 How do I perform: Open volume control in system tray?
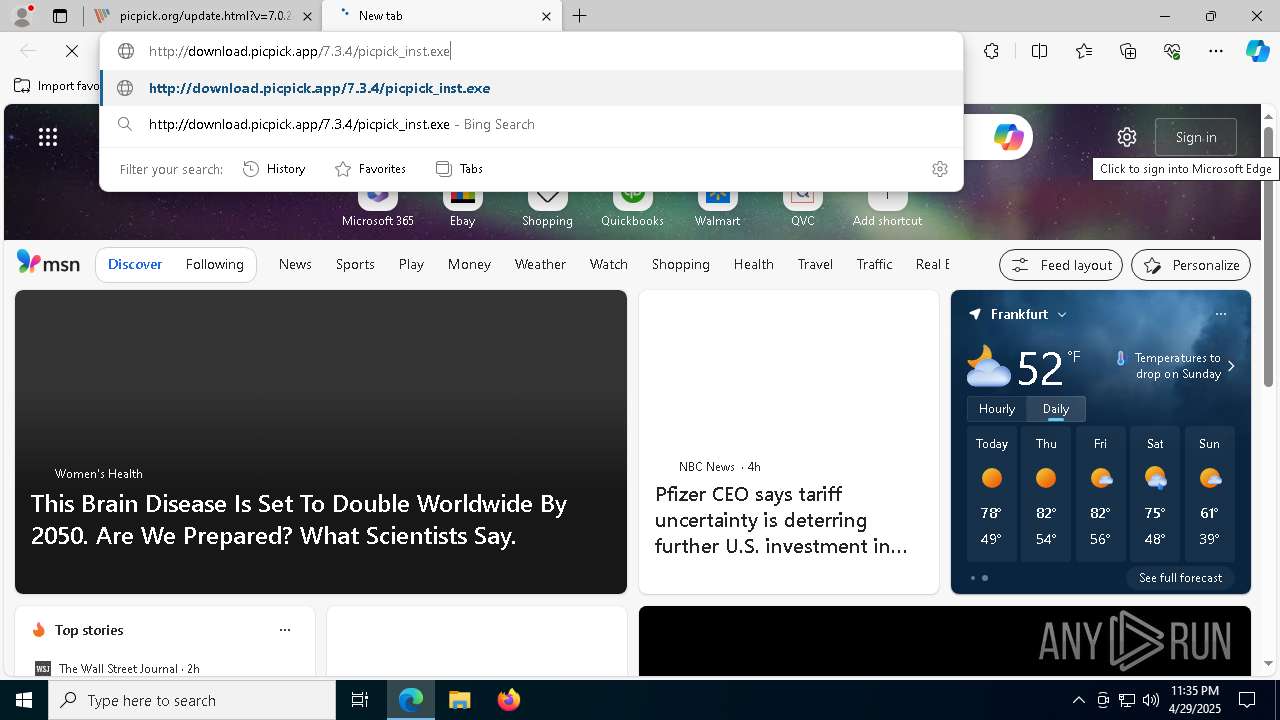1150,700
